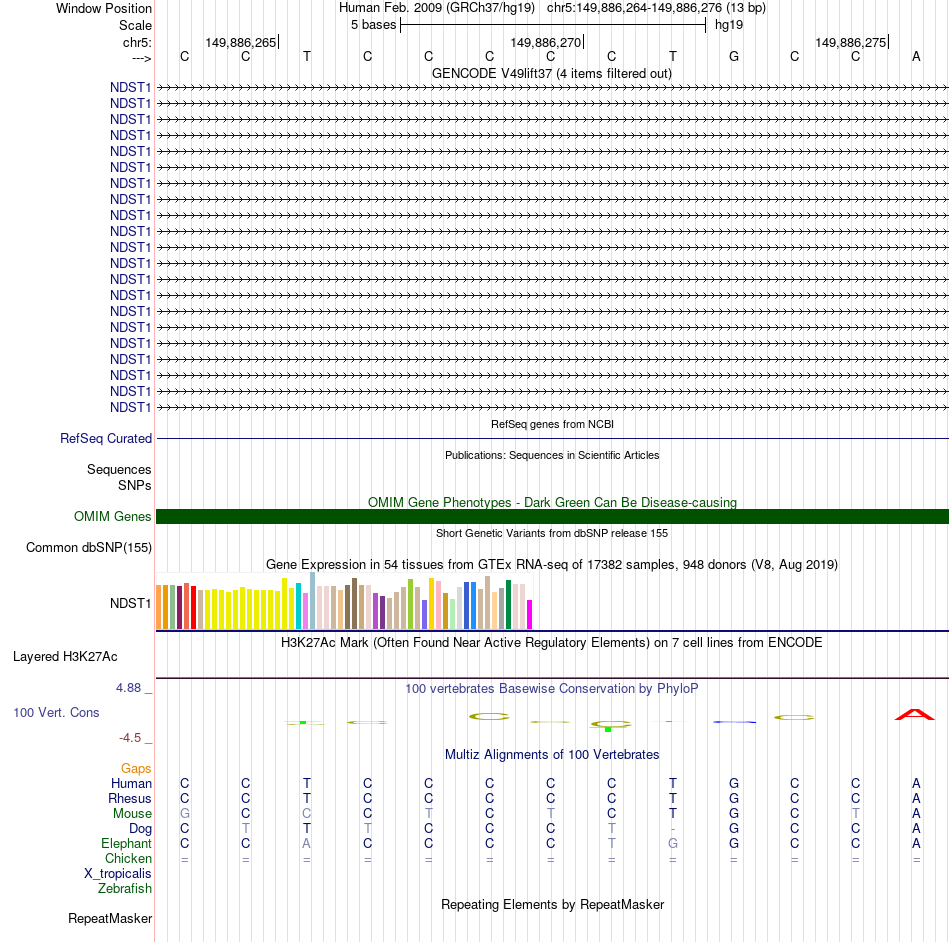The image size is (950, 942).
Task: Select the Human alignment row label
Action: tap(131, 783)
